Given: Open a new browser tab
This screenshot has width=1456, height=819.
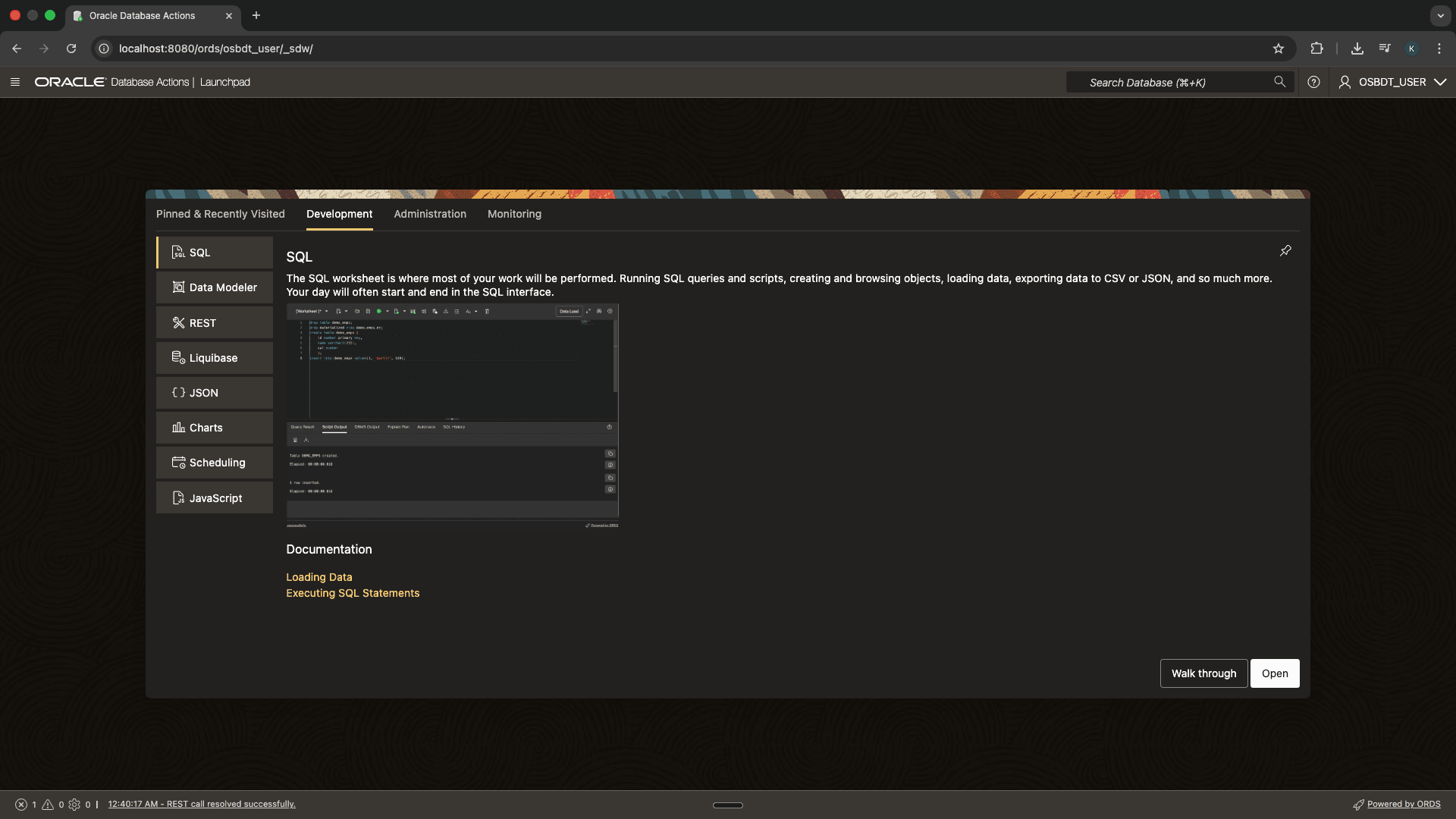Looking at the screenshot, I should 256,15.
